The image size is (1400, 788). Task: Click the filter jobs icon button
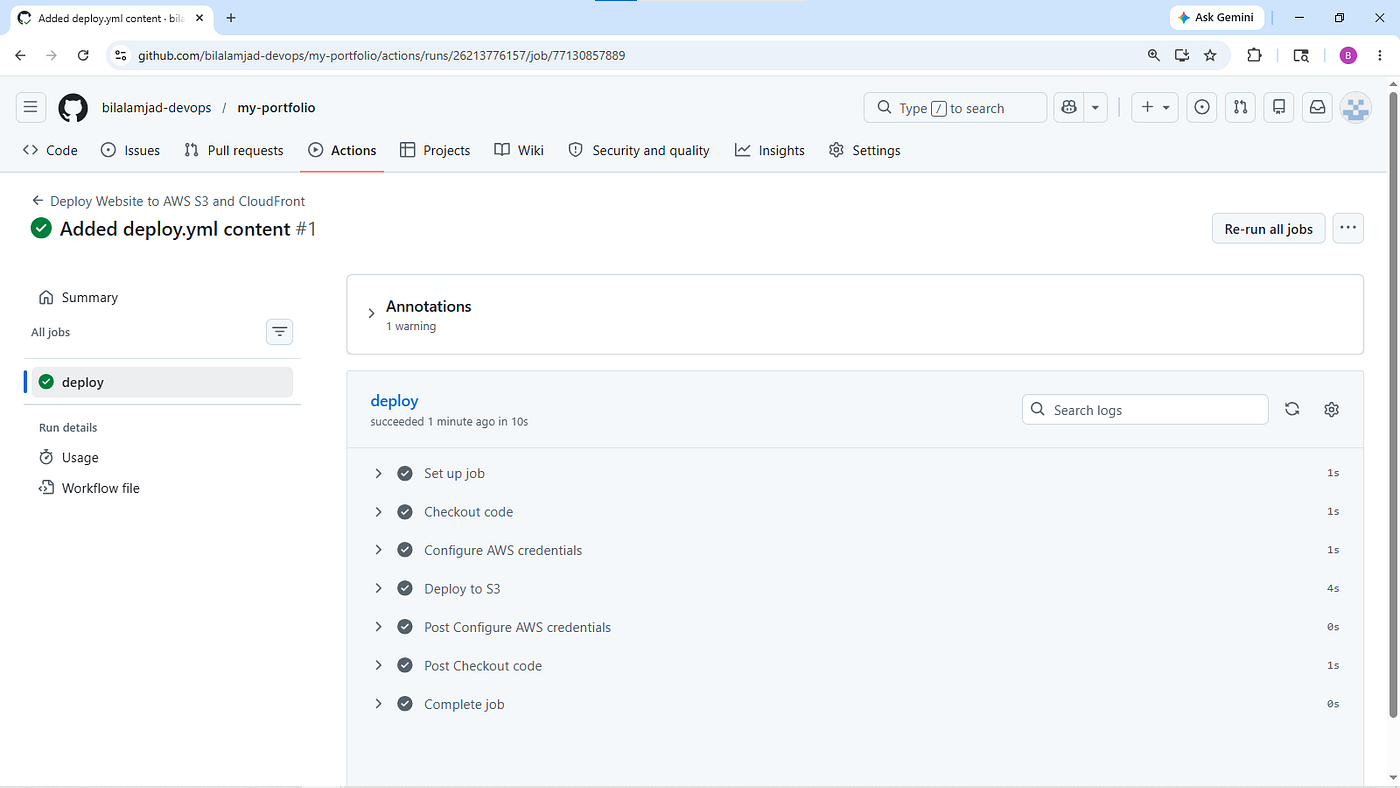pos(279,332)
